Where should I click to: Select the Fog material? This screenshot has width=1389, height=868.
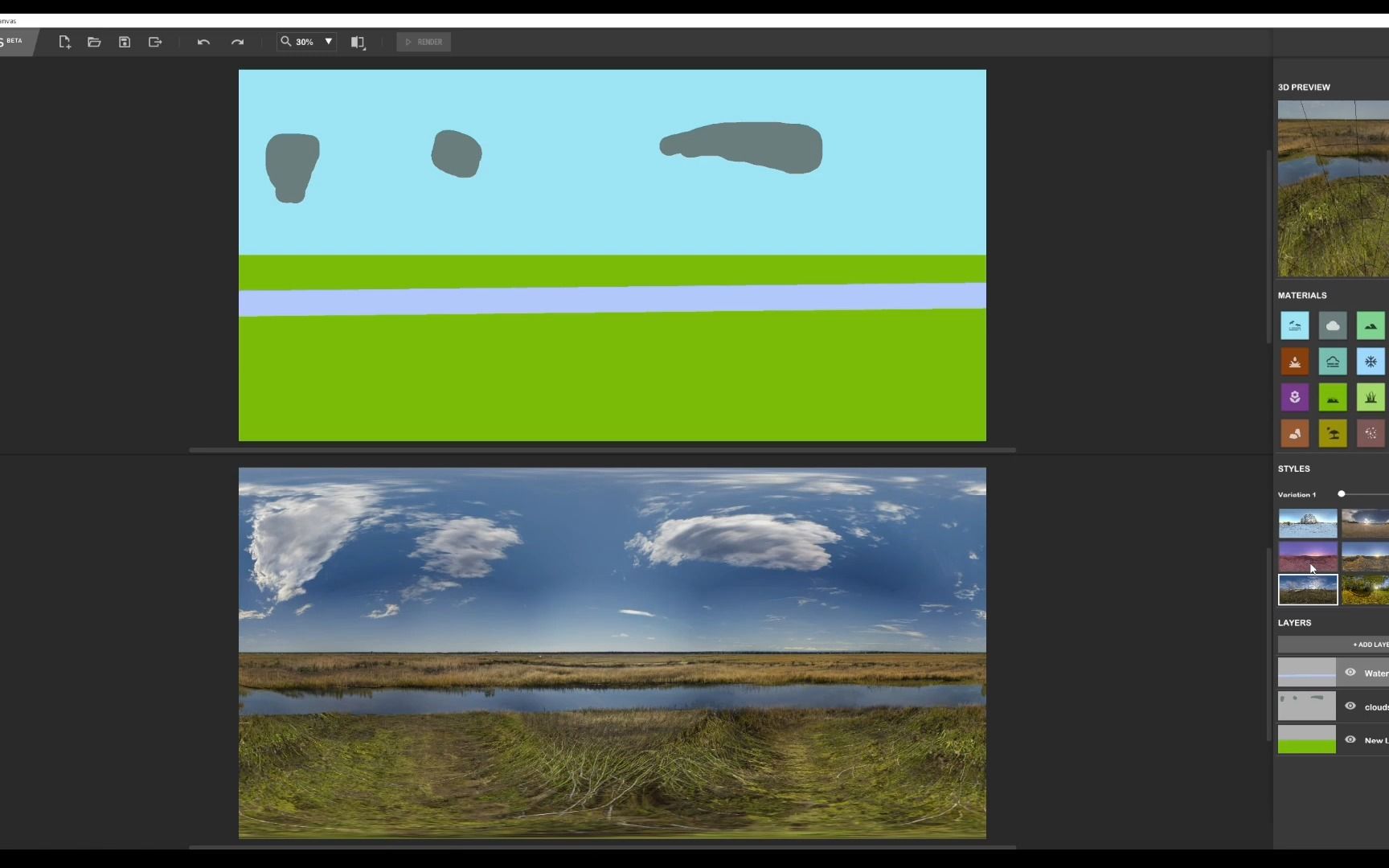point(1333,362)
